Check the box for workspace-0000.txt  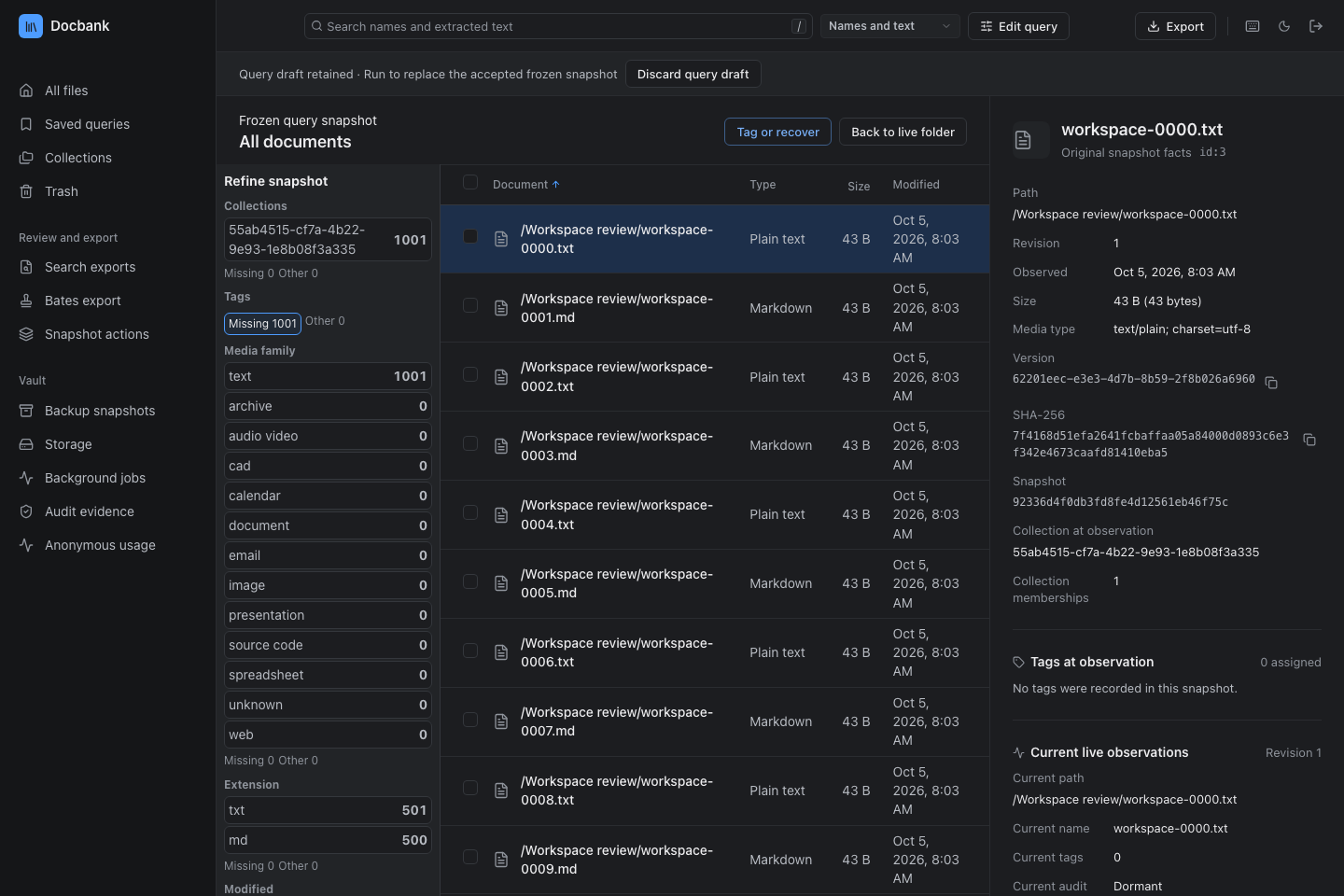(470, 237)
